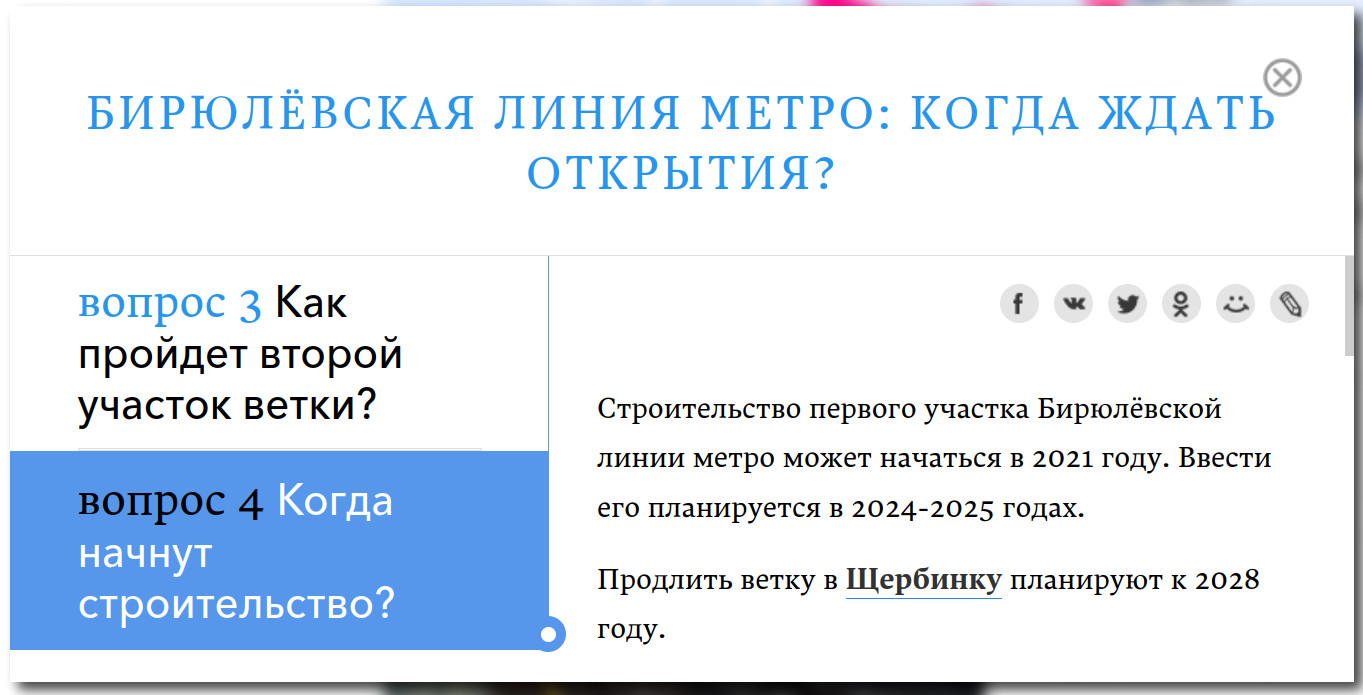Click the "вопрос 4" label in the highlighted item
The height and width of the screenshot is (695, 1363).
coord(170,501)
